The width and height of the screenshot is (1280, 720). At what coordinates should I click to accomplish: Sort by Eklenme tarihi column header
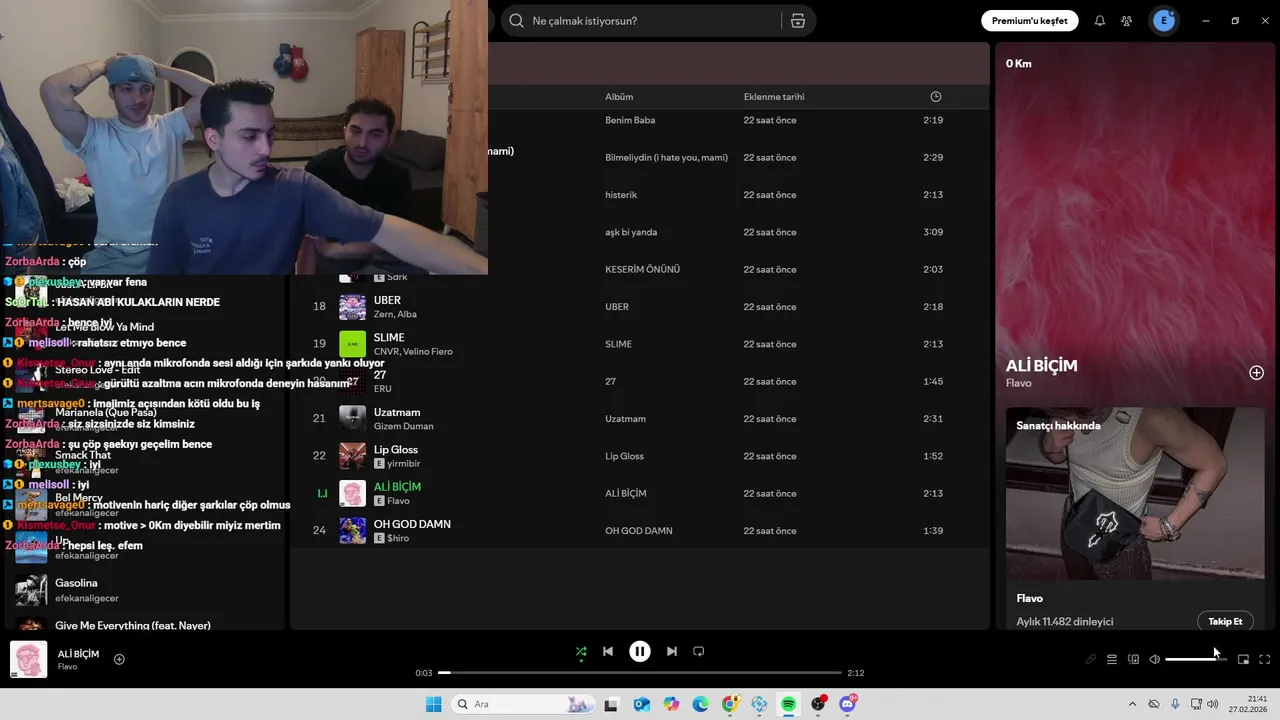[x=774, y=97]
